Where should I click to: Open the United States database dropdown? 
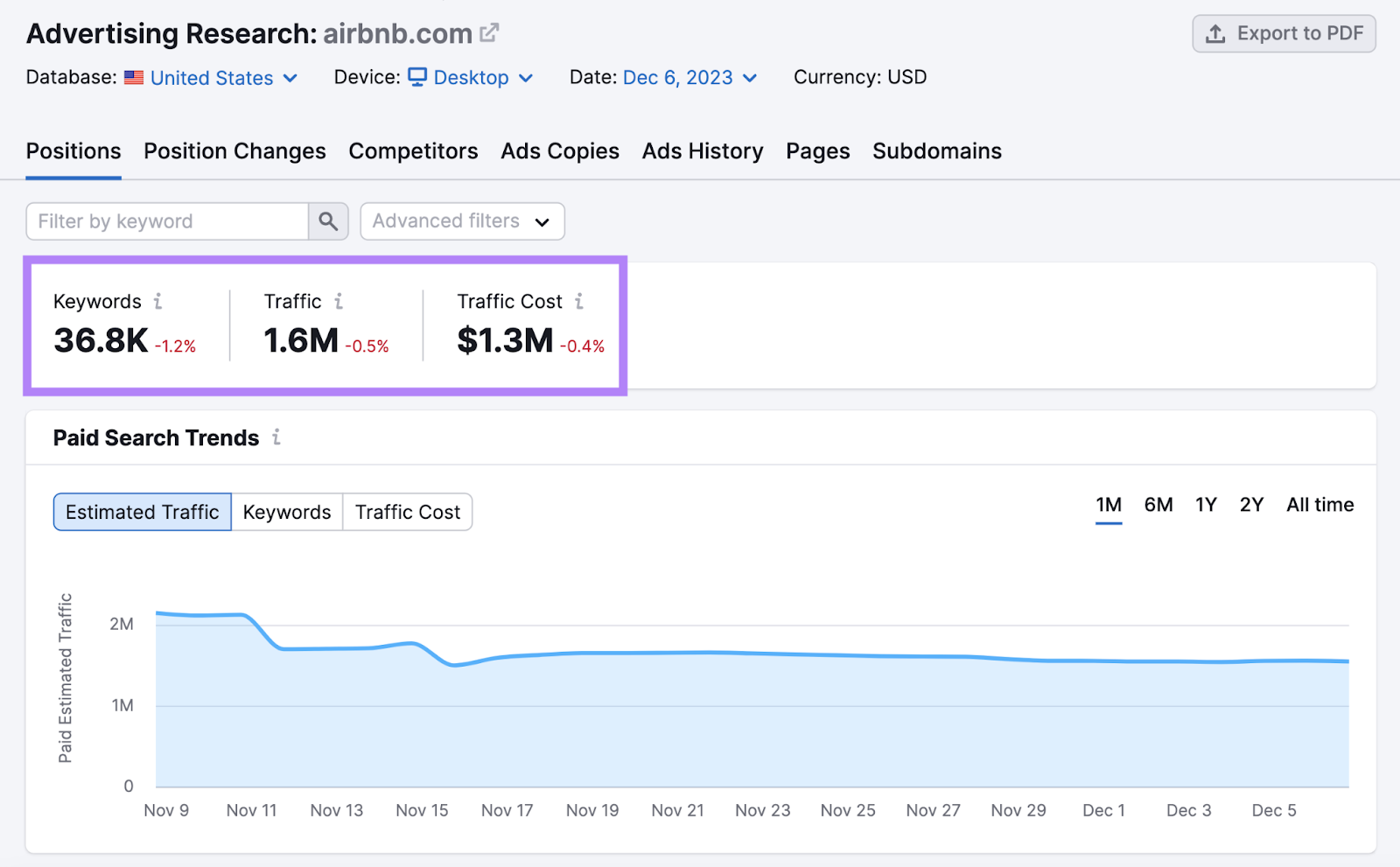point(224,78)
